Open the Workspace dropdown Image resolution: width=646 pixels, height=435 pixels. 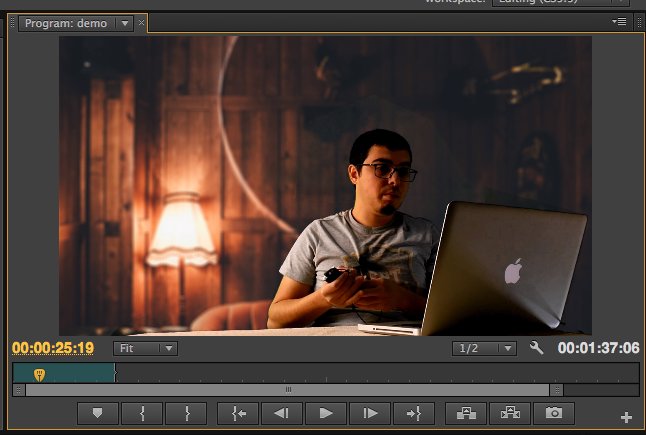click(561, 2)
